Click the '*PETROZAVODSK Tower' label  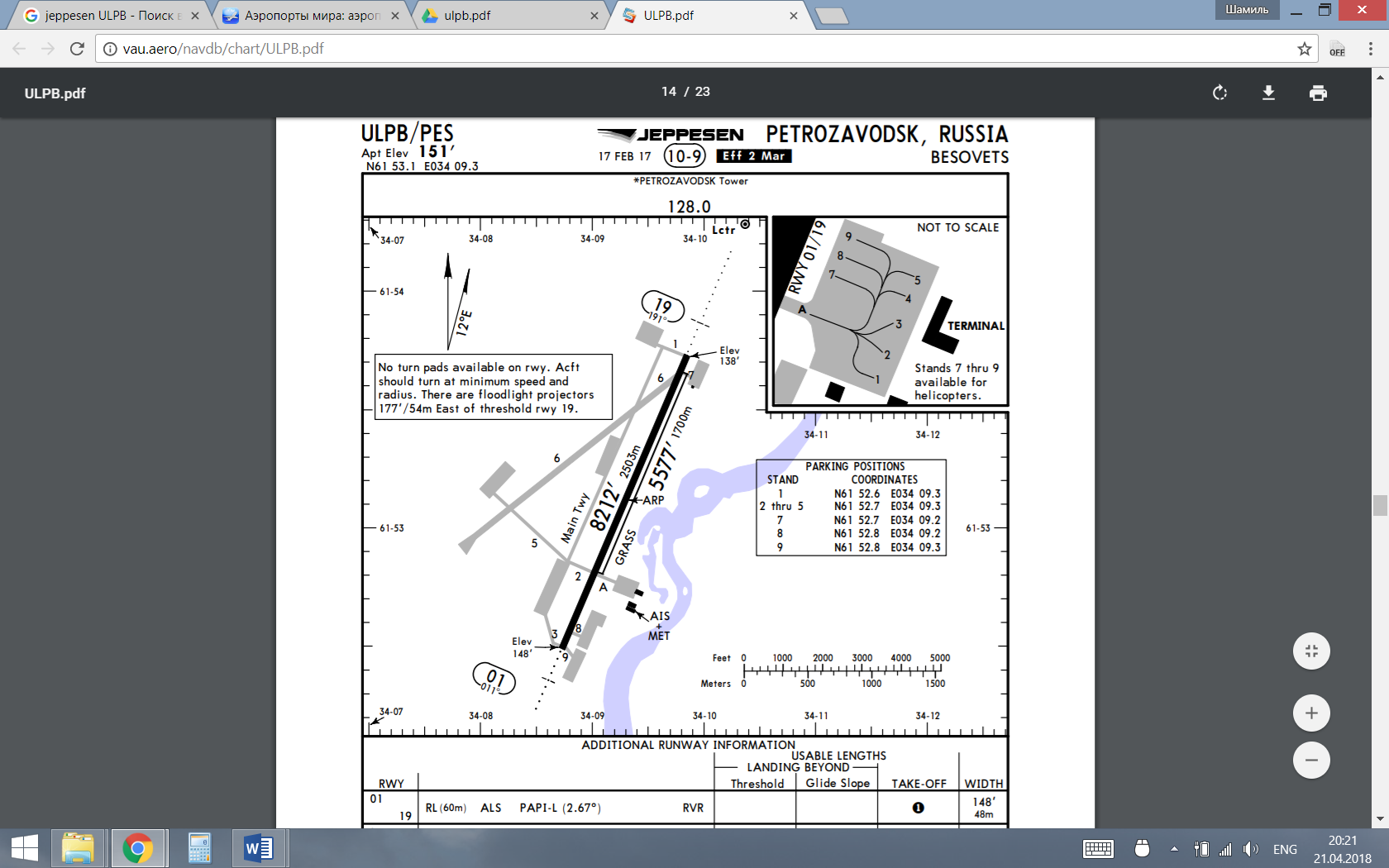(x=690, y=181)
